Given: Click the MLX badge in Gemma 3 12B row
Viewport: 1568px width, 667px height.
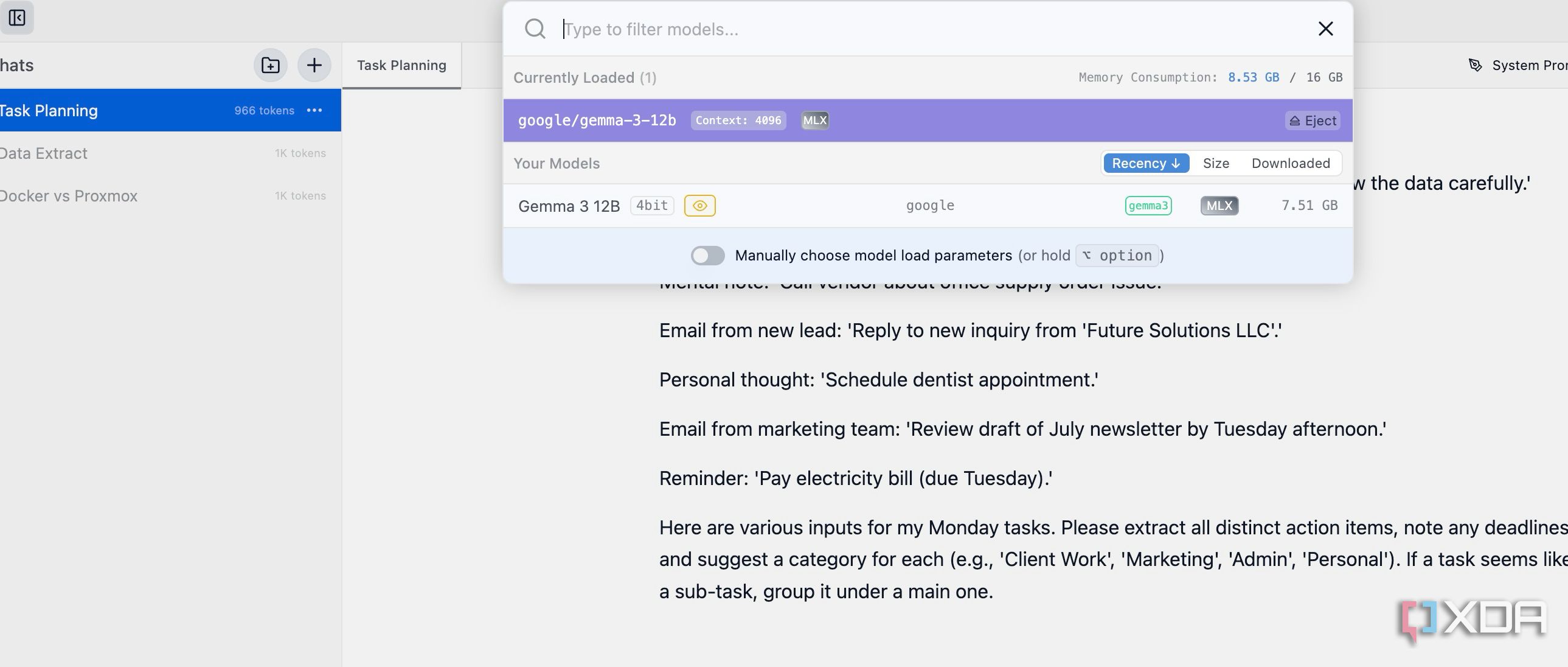Looking at the screenshot, I should click(1219, 206).
